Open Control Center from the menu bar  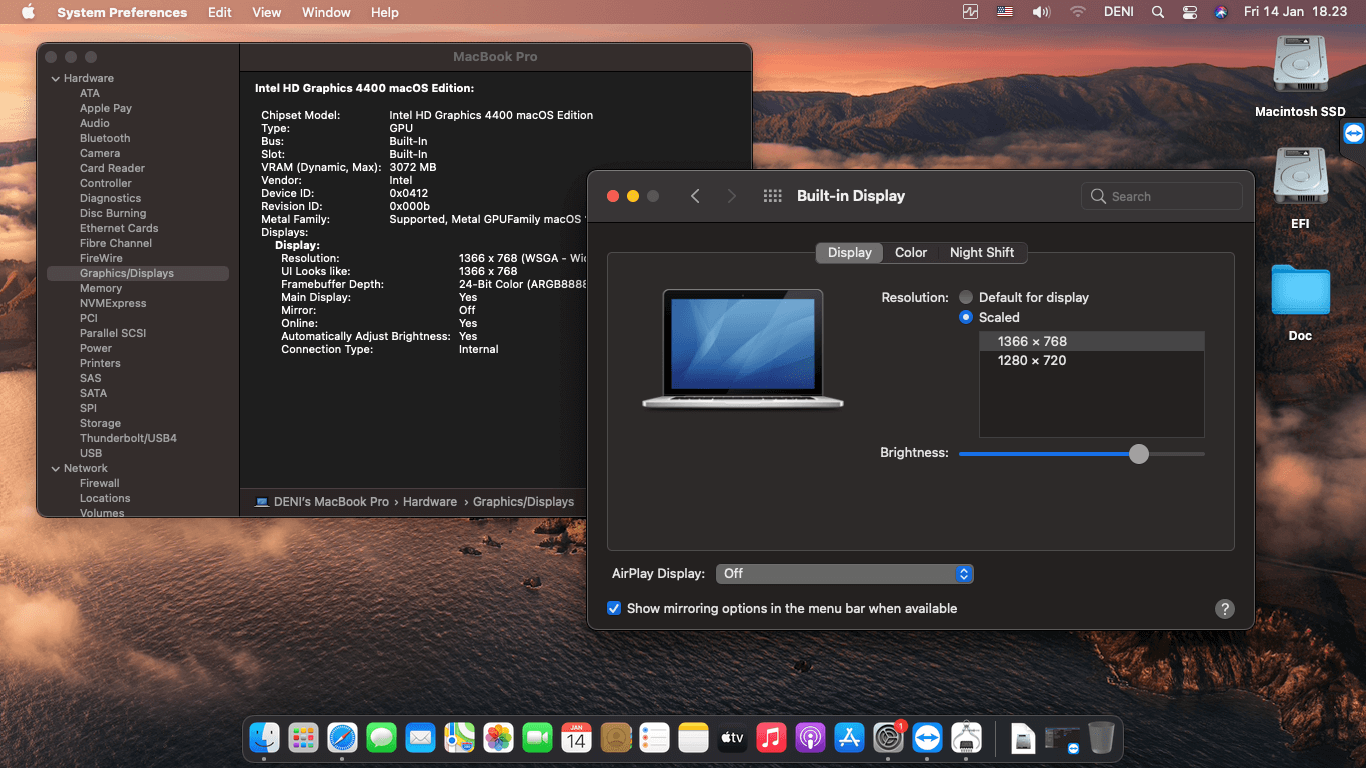(1189, 12)
